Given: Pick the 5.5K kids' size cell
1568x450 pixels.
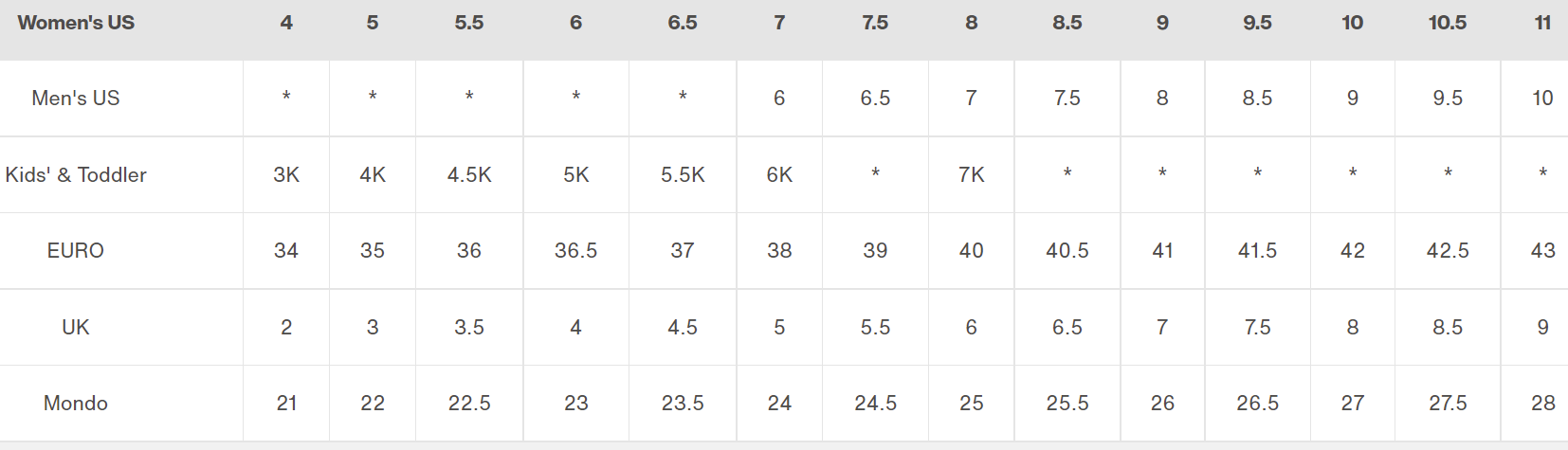Looking at the screenshot, I should (x=683, y=175).
